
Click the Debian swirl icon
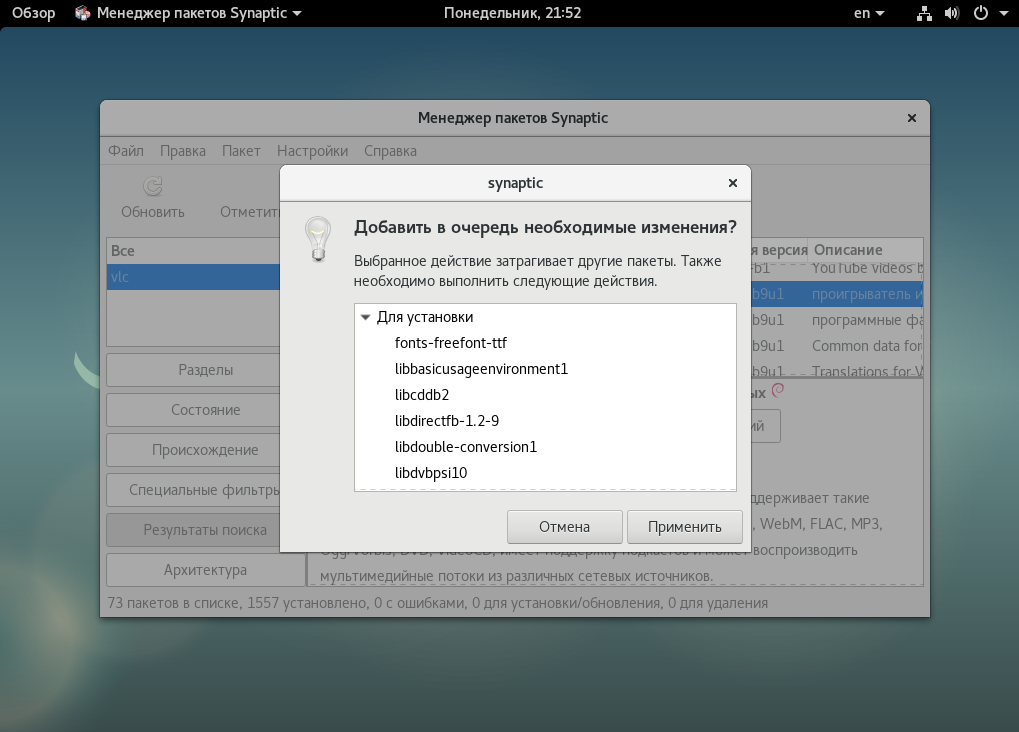778,390
